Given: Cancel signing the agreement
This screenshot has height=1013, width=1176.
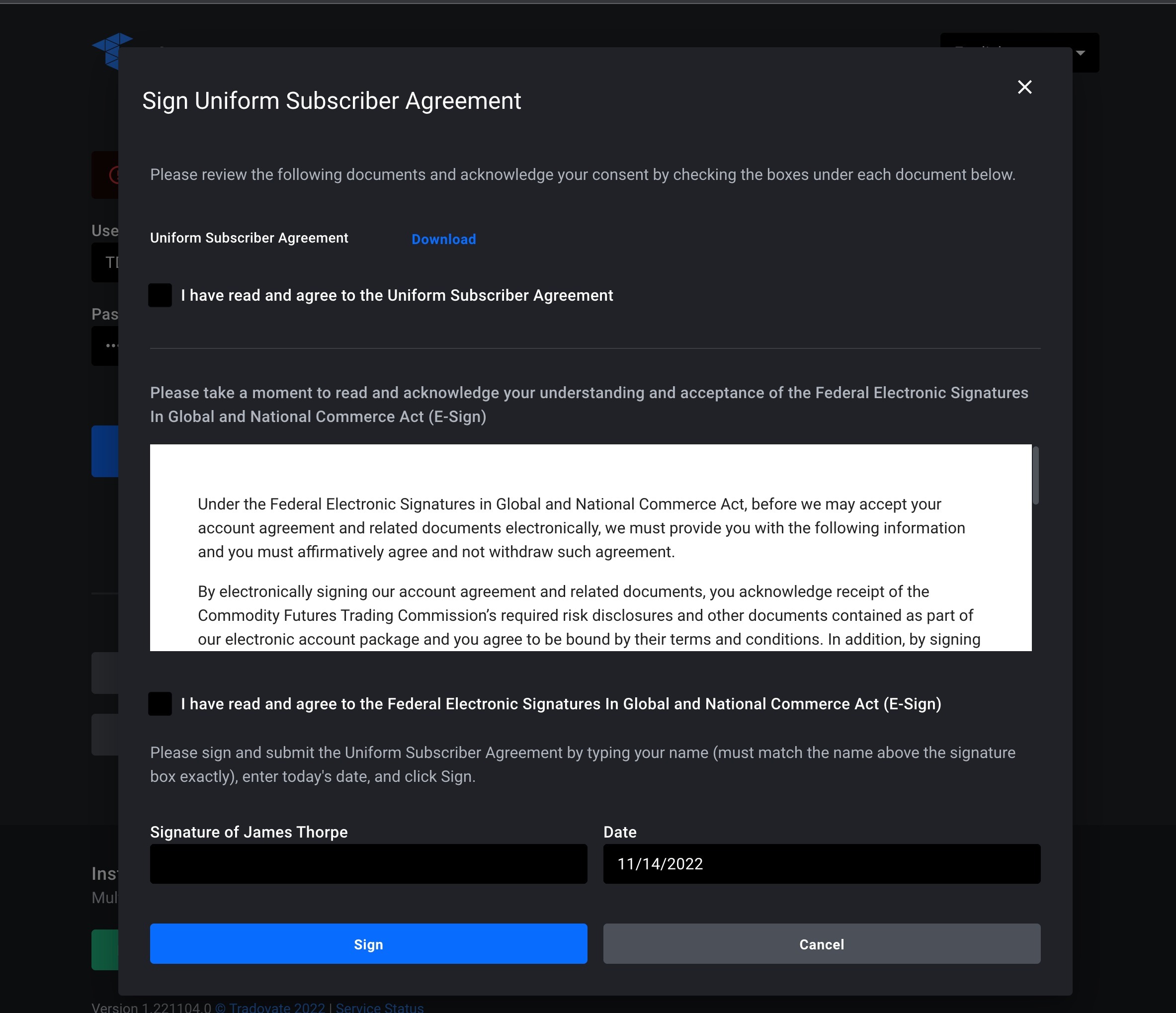Looking at the screenshot, I should pyautogui.click(x=821, y=944).
